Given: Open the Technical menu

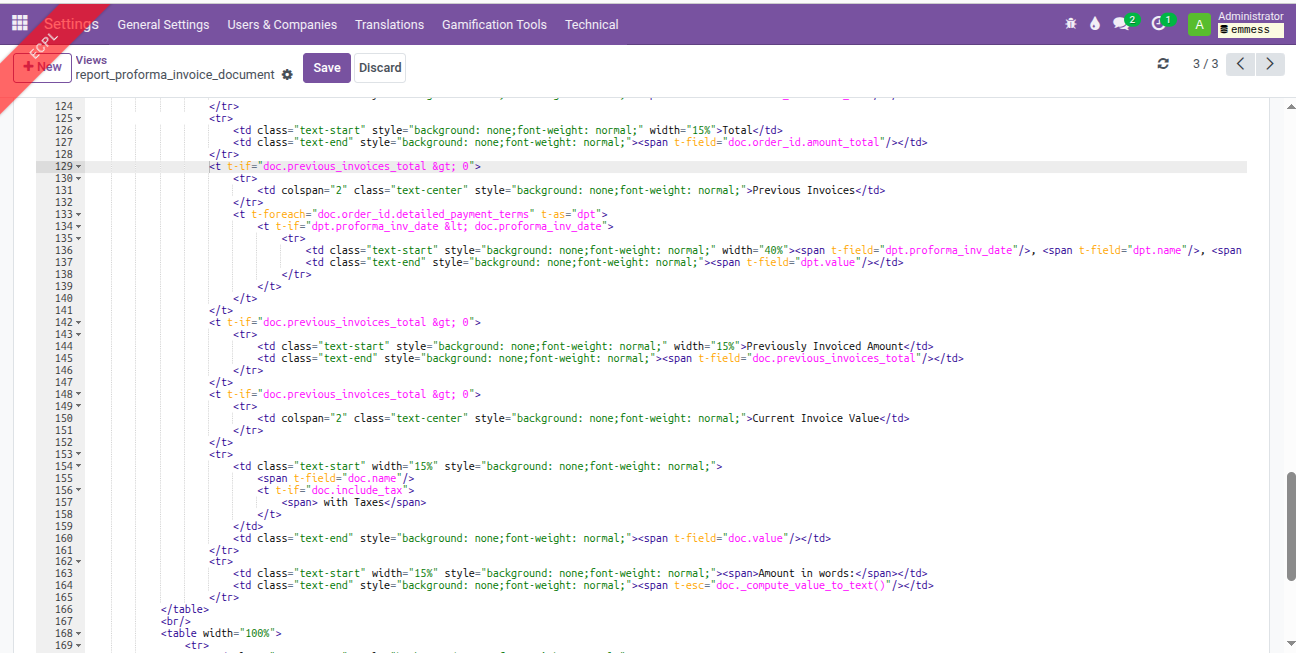Looking at the screenshot, I should (x=591, y=24).
